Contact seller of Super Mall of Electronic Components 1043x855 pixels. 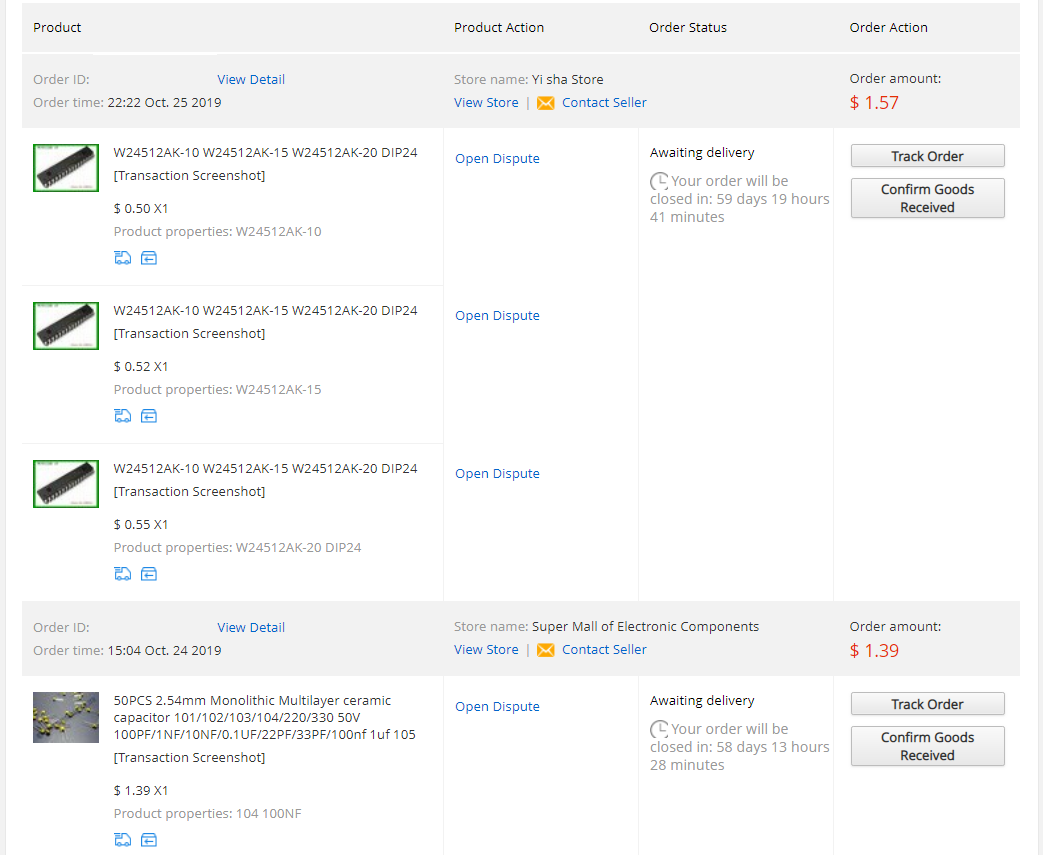click(x=604, y=649)
